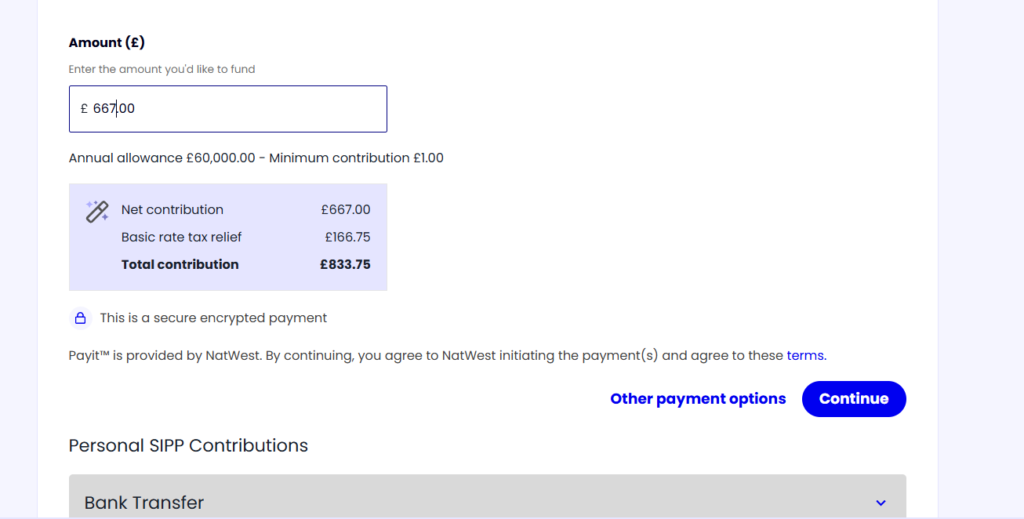Click the Total contribution label
The image size is (1024, 519).
(180, 264)
